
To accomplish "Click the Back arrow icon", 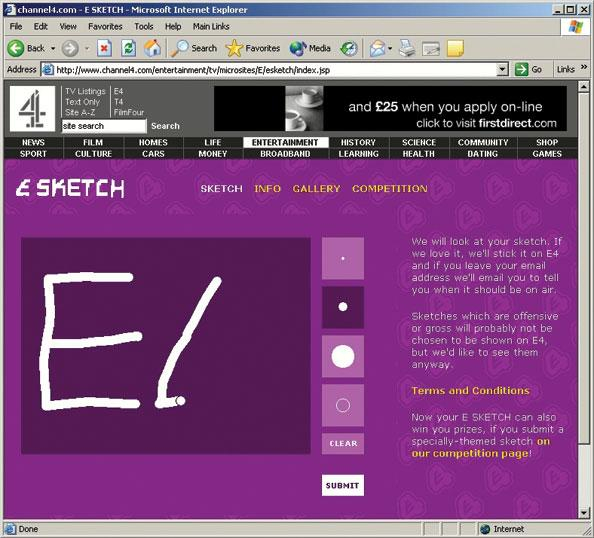I will (x=16, y=48).
